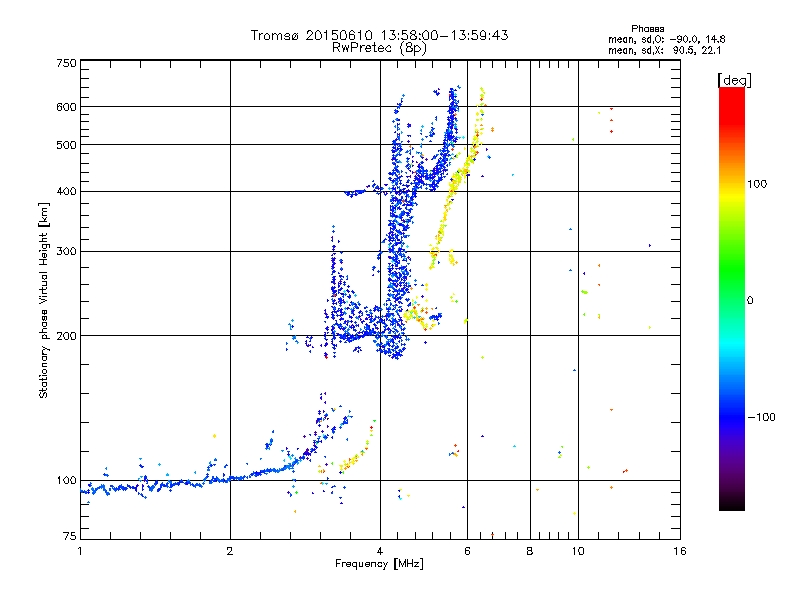Click x-axis tick label '4'
Viewport: 800px width, 600px height.
380,551
